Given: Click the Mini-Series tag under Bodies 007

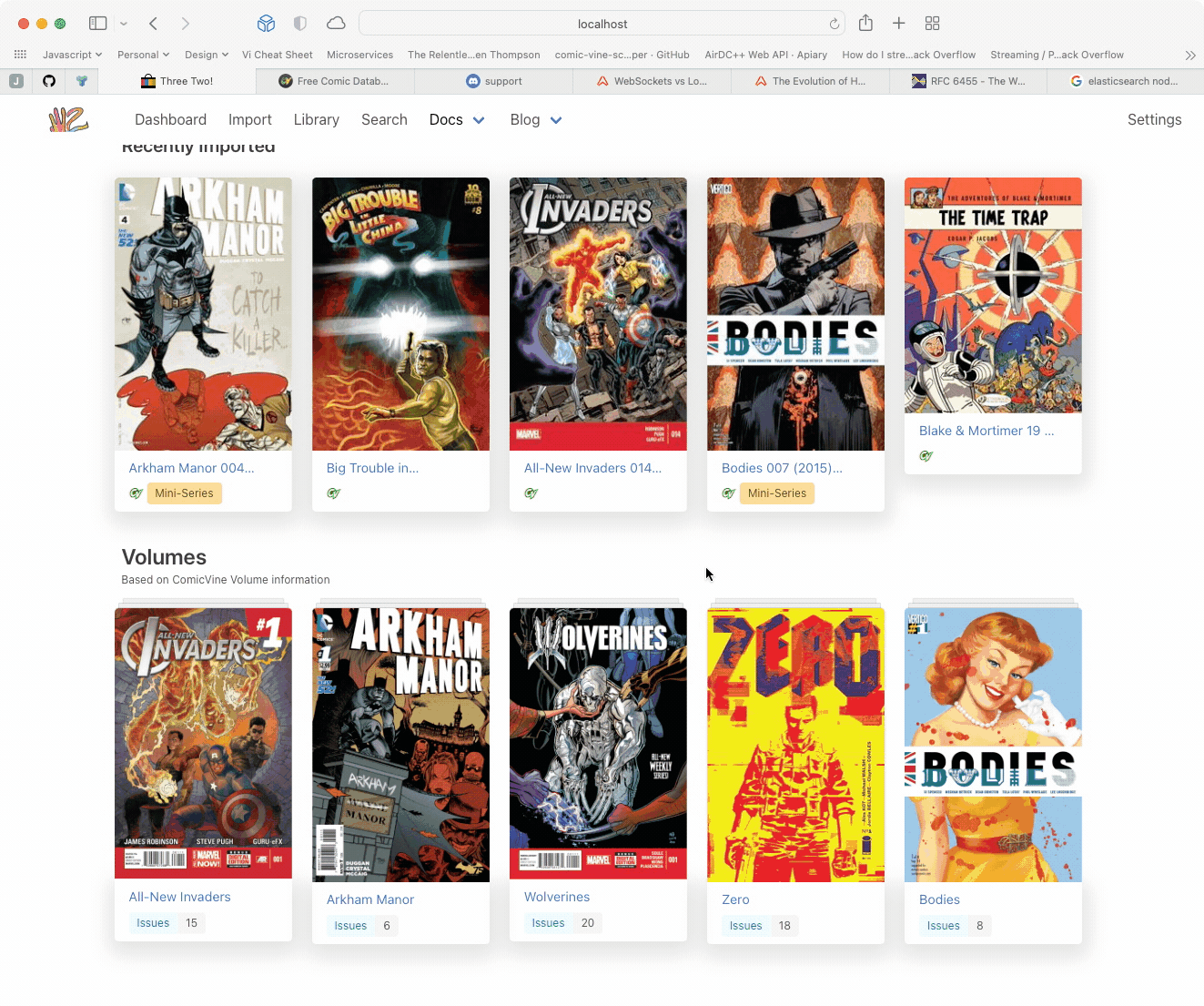Looking at the screenshot, I should pos(776,493).
